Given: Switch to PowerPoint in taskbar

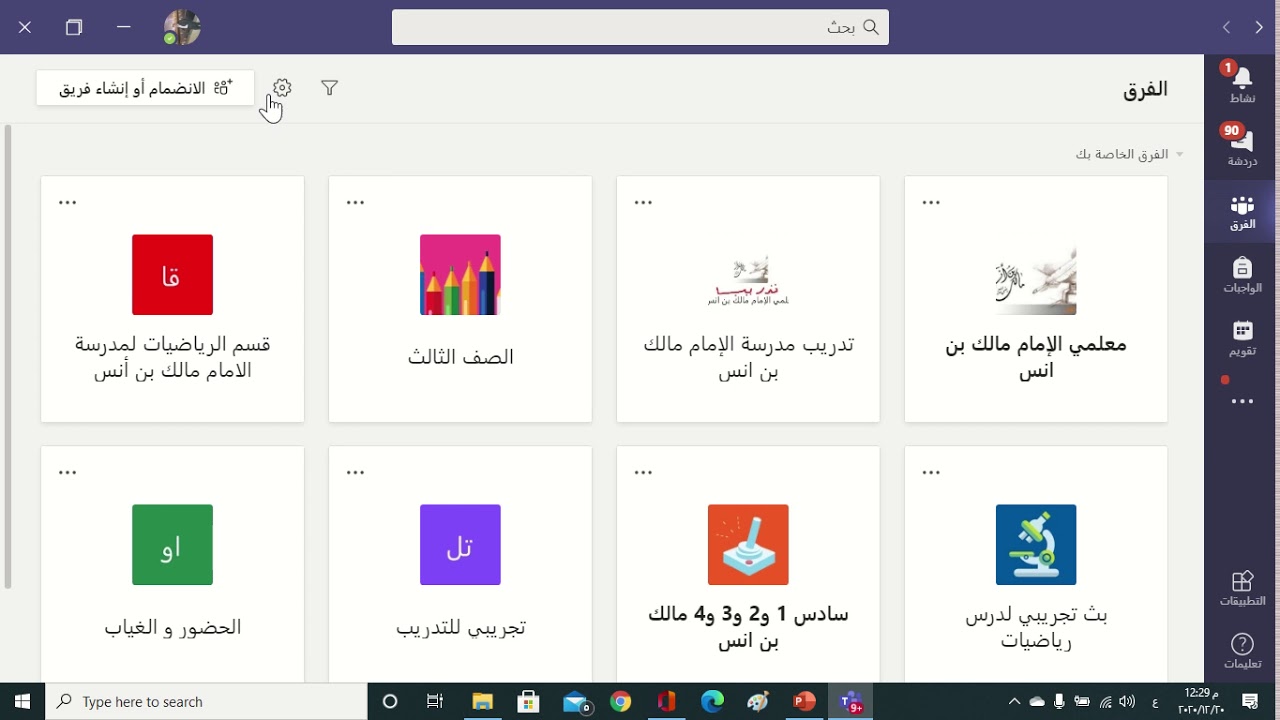Looking at the screenshot, I should coord(805,702).
